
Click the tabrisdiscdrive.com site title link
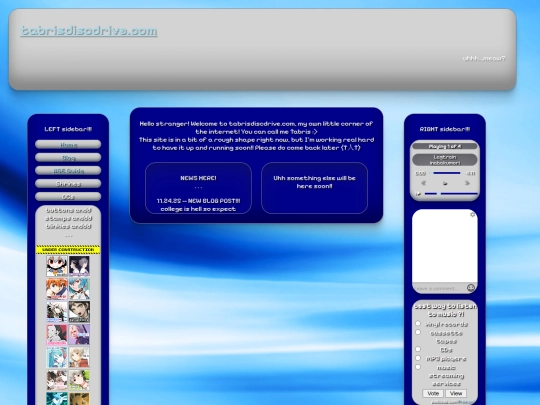point(89,31)
